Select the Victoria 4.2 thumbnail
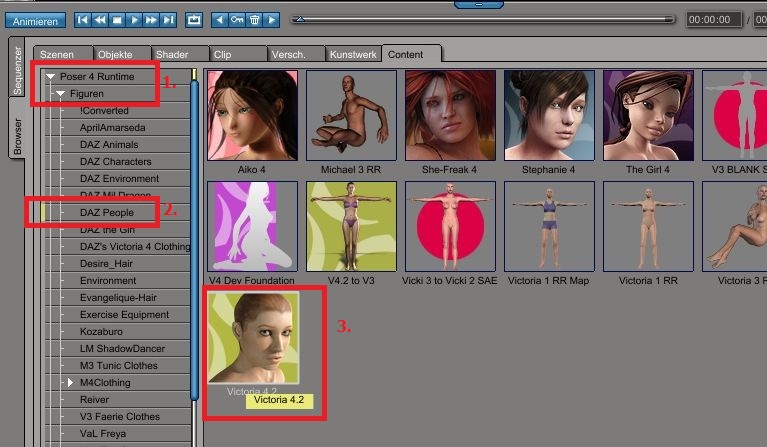This screenshot has width=767, height=447. pyautogui.click(x=253, y=337)
